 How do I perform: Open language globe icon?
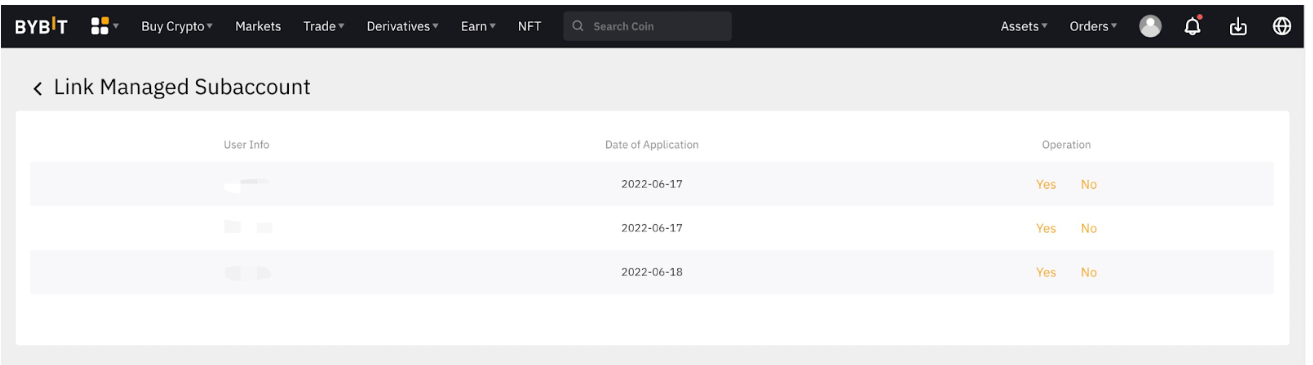pos(1281,27)
